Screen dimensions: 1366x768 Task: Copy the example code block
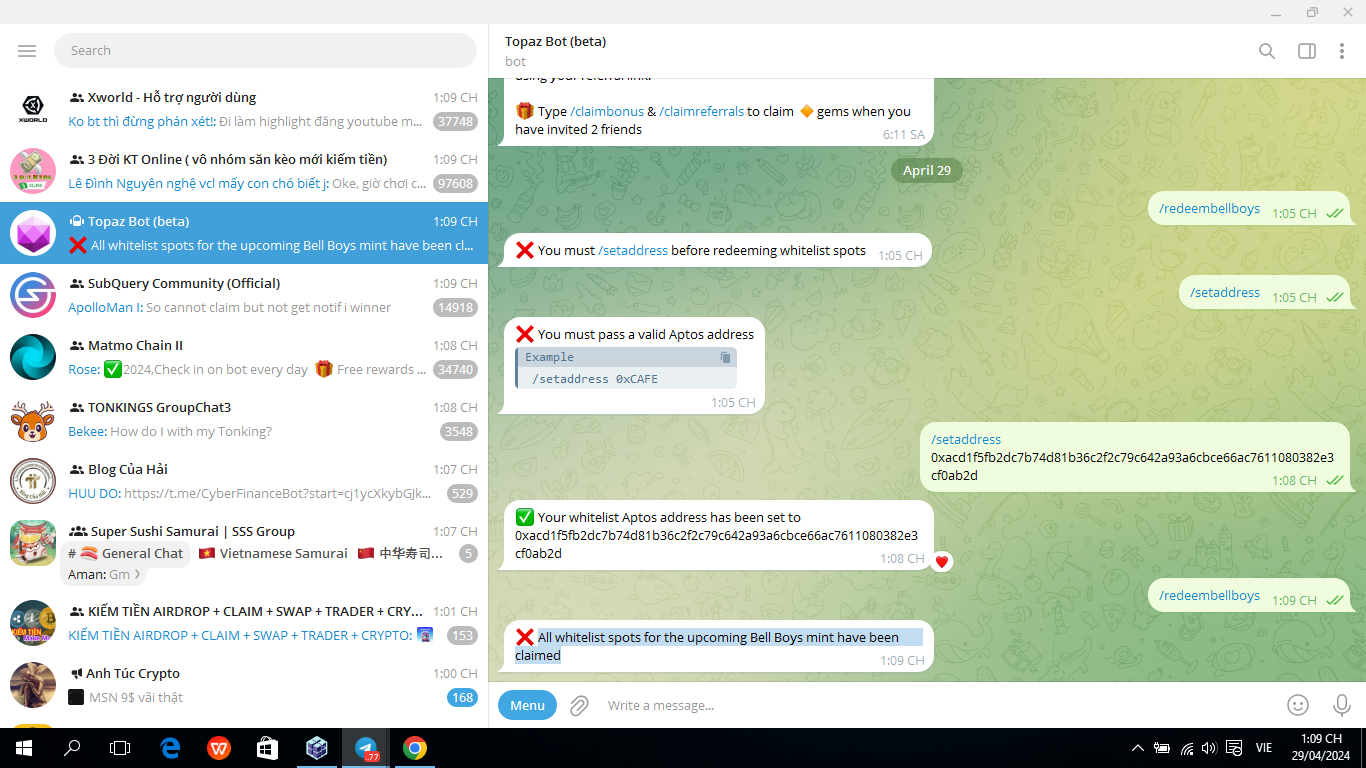pyautogui.click(x=725, y=357)
